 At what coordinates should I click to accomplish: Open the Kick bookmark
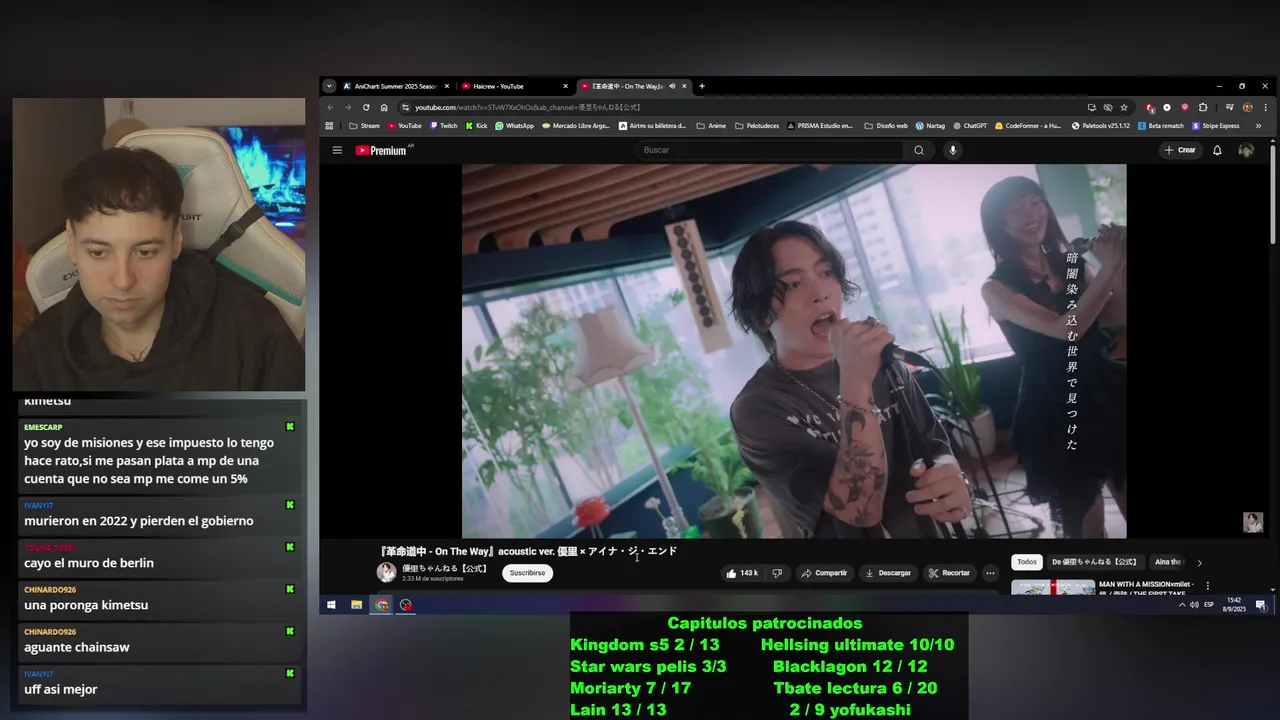point(476,126)
